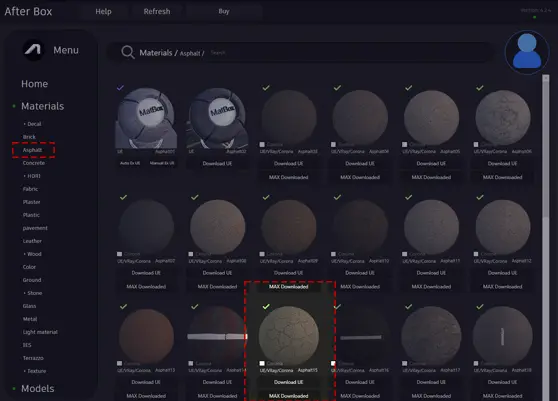Tick the Corona checkbox on Asphalt04
Screen dimensions: 558x401
click(x=333, y=144)
